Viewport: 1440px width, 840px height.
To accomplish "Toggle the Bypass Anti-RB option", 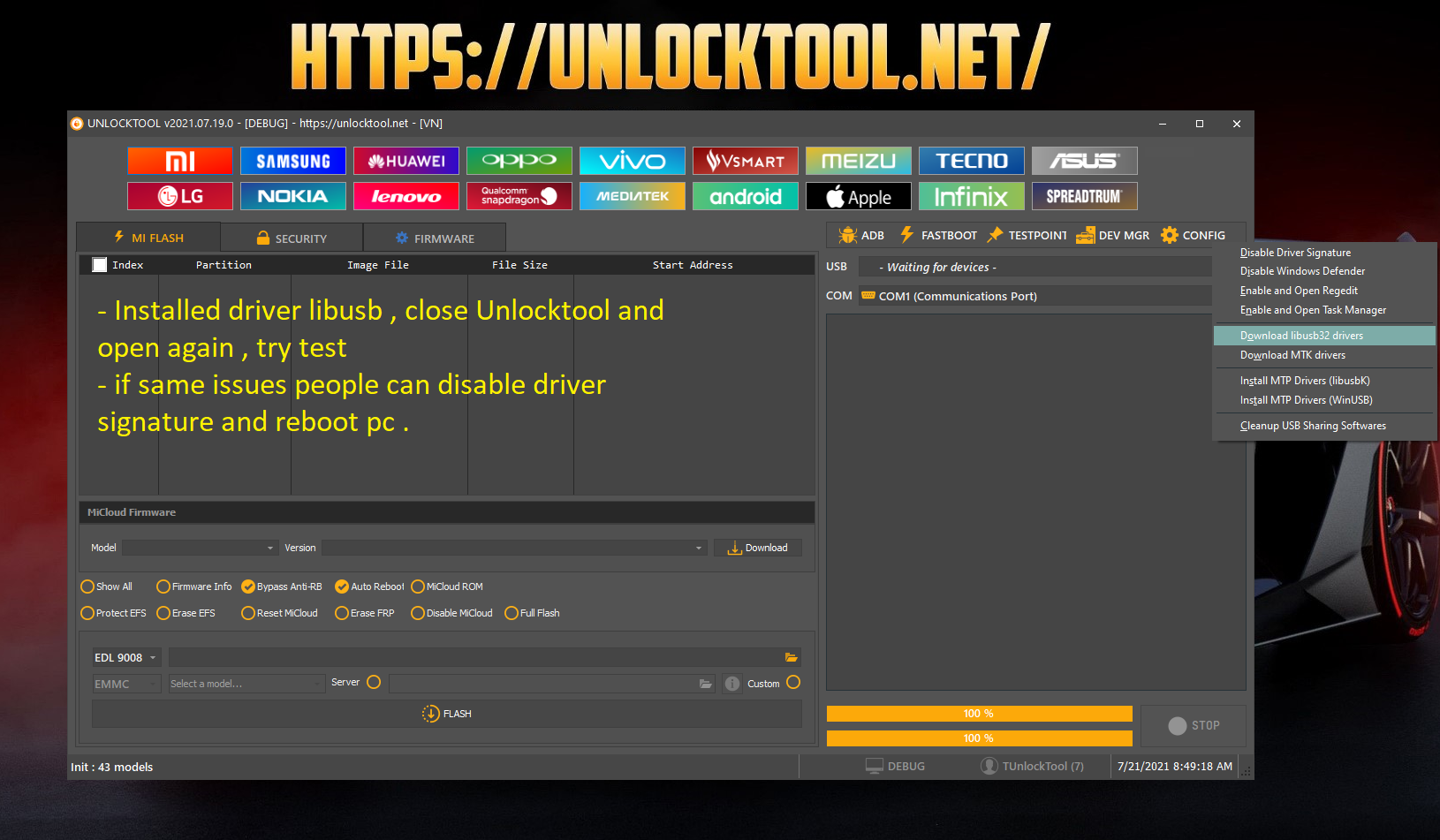I will (x=282, y=586).
